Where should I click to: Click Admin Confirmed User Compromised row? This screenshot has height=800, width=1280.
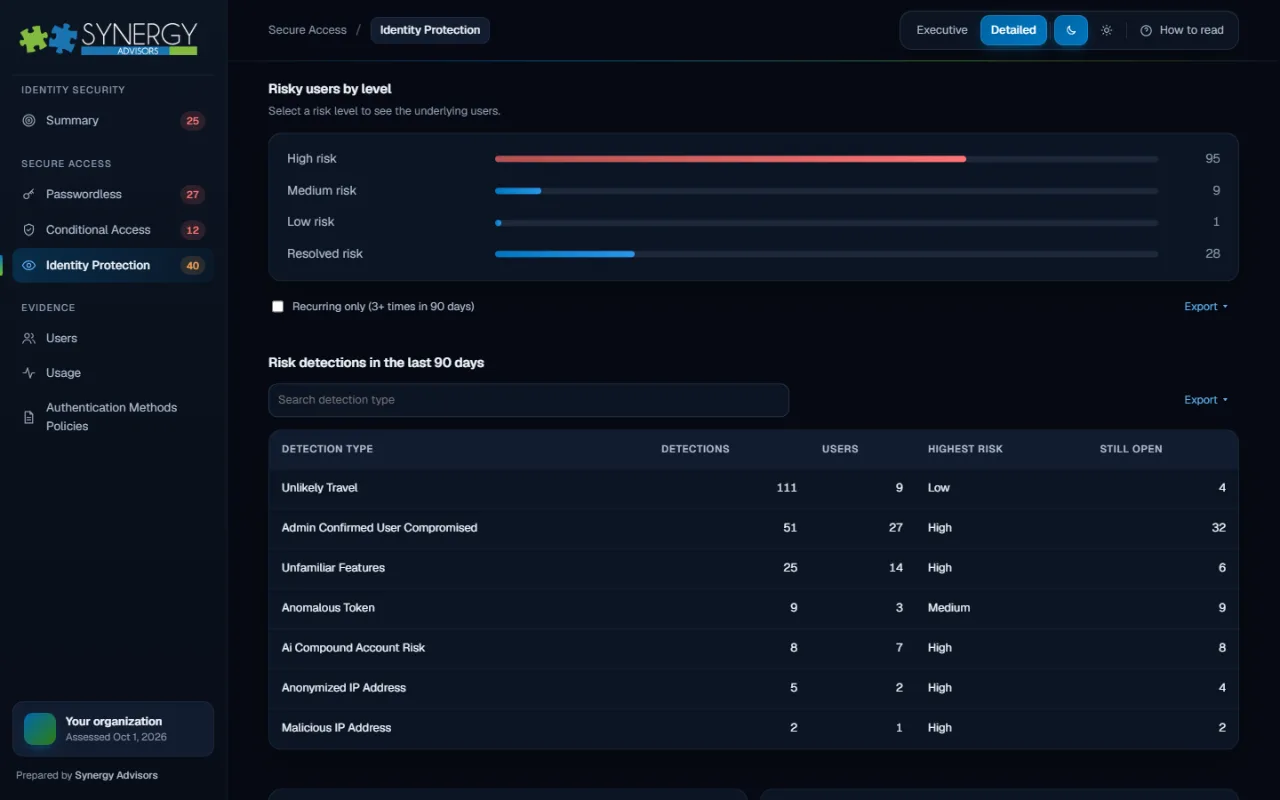[753, 528]
